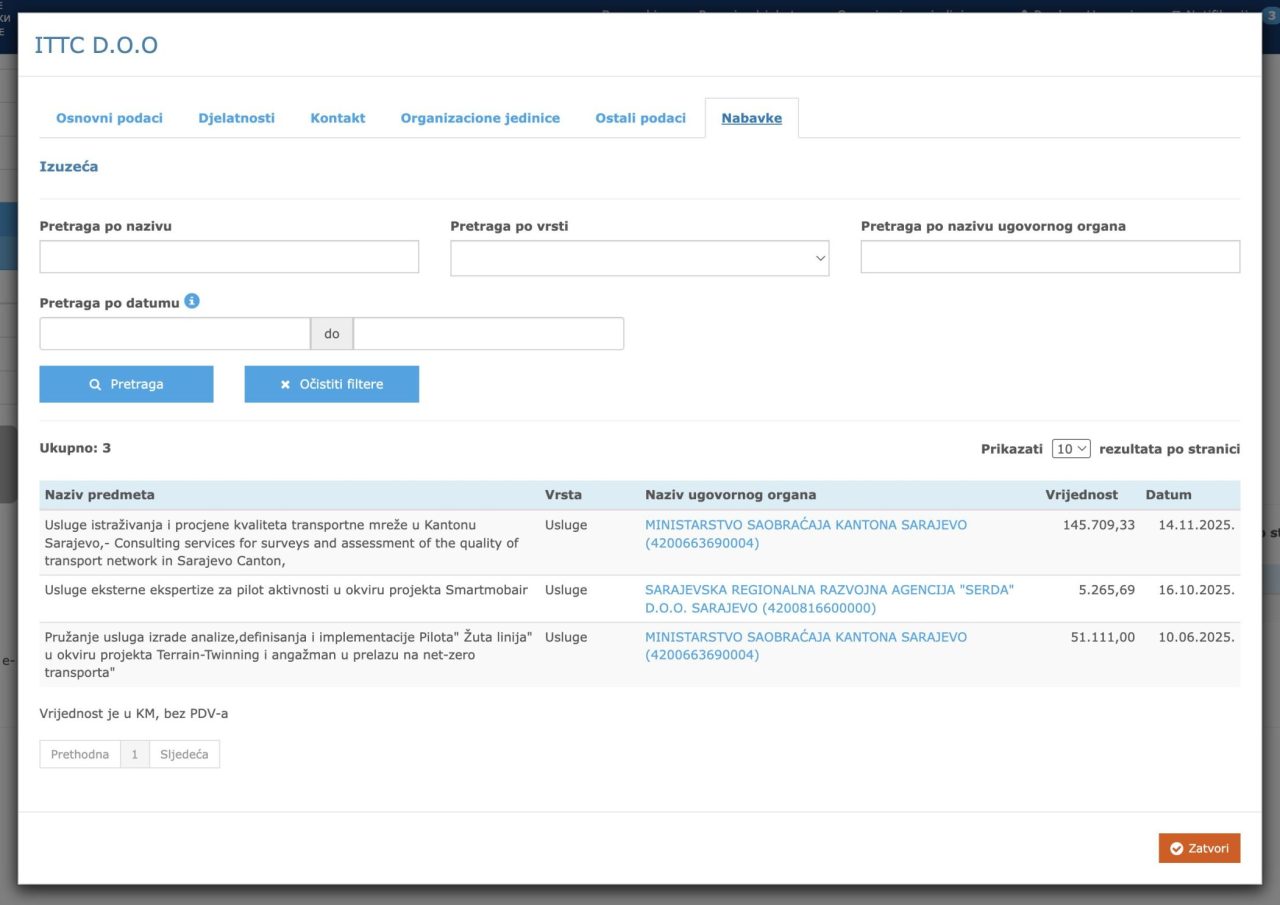Select the Ostali podaci tab
Screen dimensions: 1280x905
[640, 118]
